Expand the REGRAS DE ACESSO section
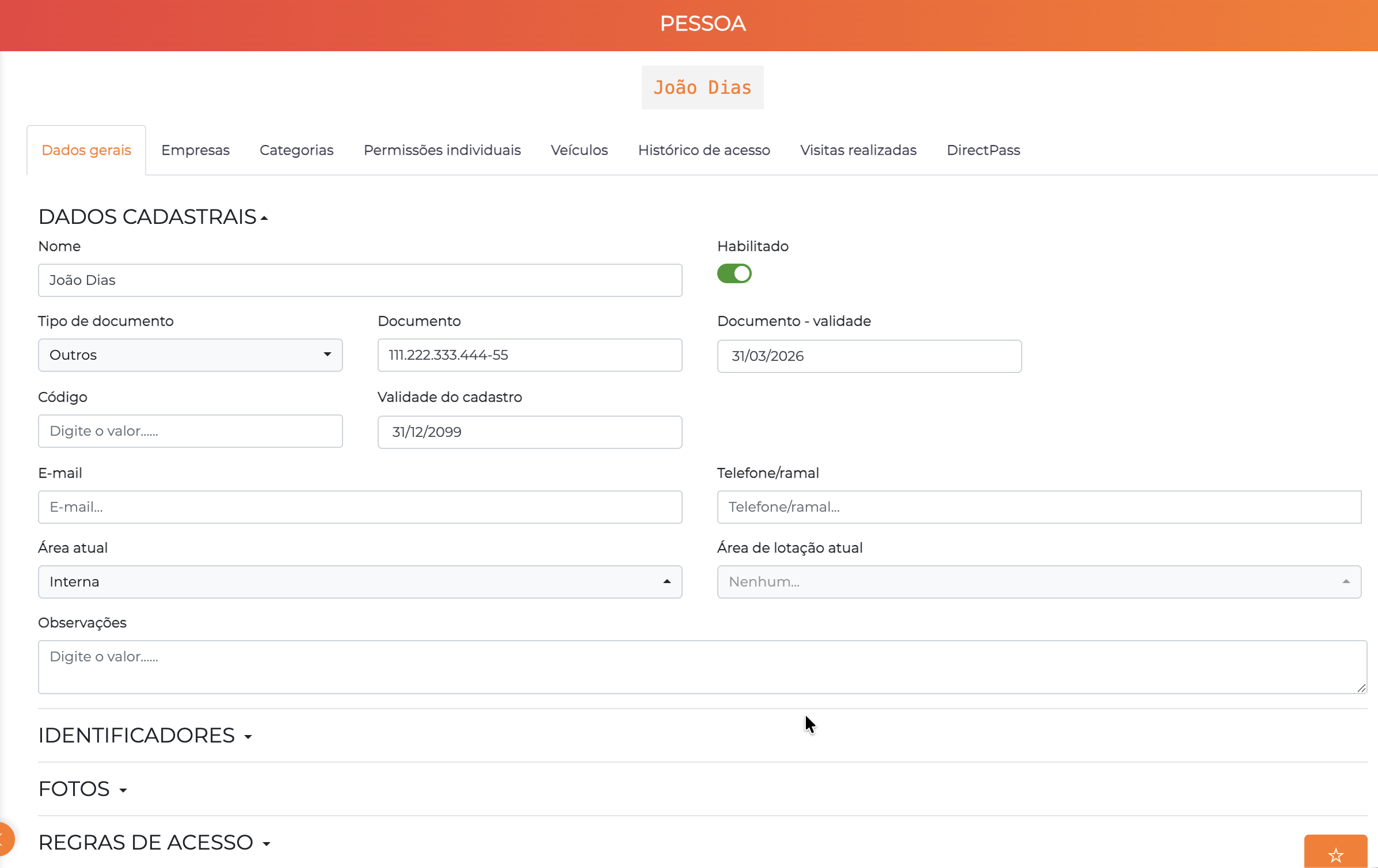1378x868 pixels. pos(154,843)
